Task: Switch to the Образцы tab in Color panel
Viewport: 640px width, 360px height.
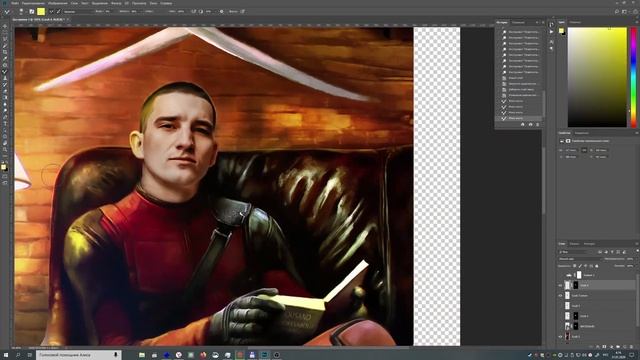Action: pos(576,22)
